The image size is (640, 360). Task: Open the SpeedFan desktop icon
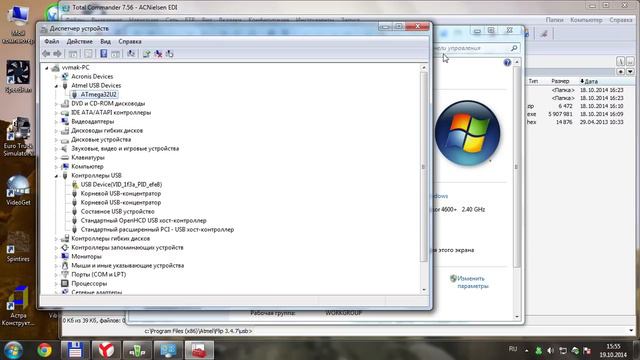[18, 76]
